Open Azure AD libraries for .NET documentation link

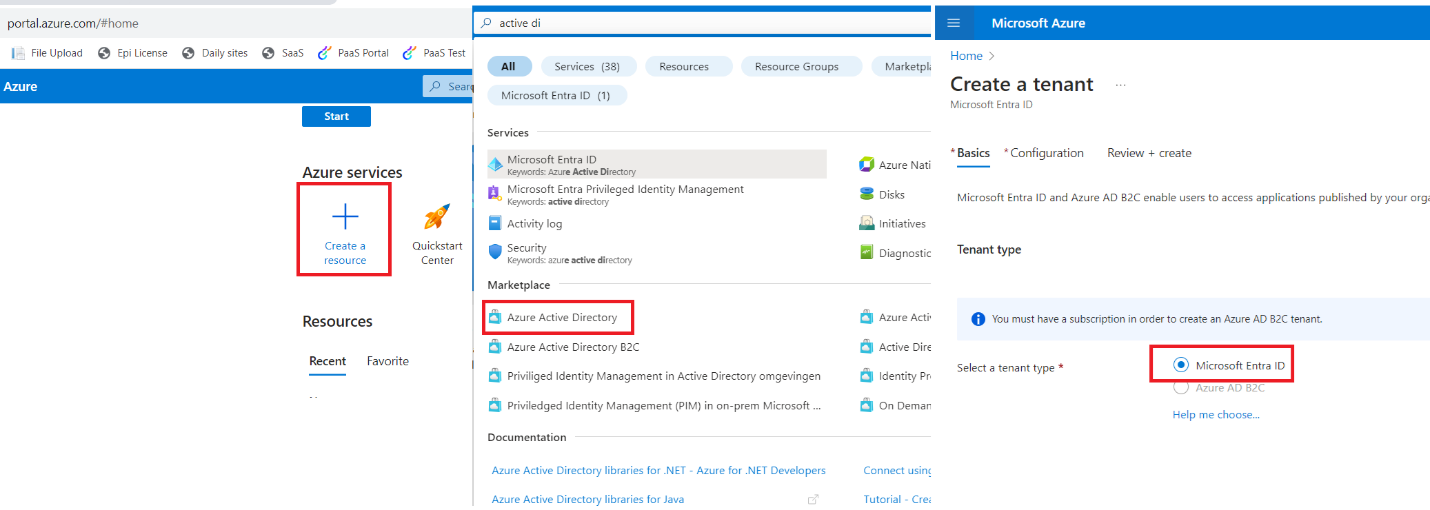[659, 470]
